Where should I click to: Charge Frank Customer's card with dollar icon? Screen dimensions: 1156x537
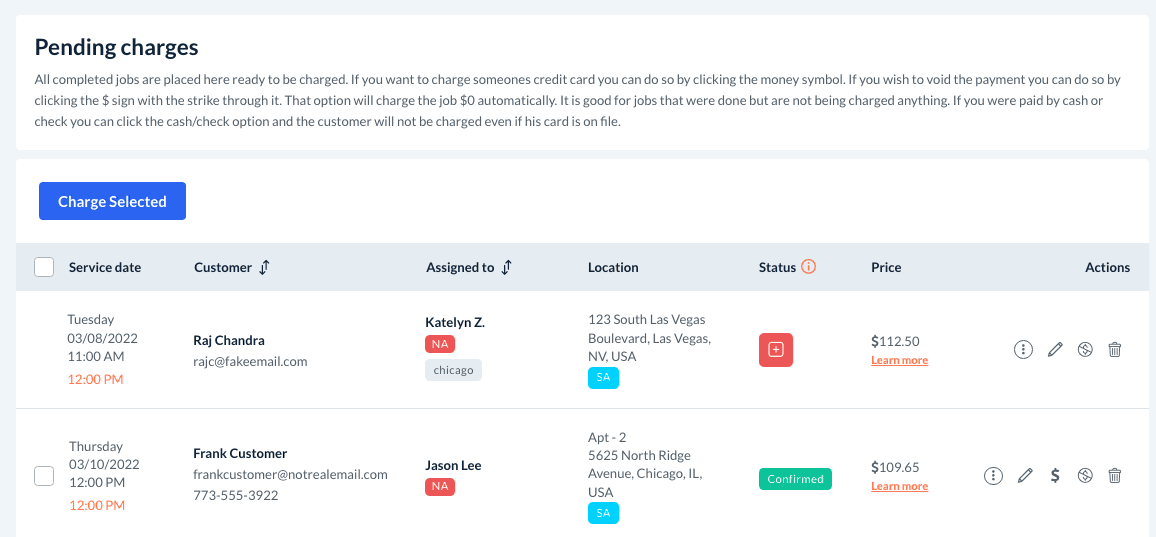click(1055, 476)
